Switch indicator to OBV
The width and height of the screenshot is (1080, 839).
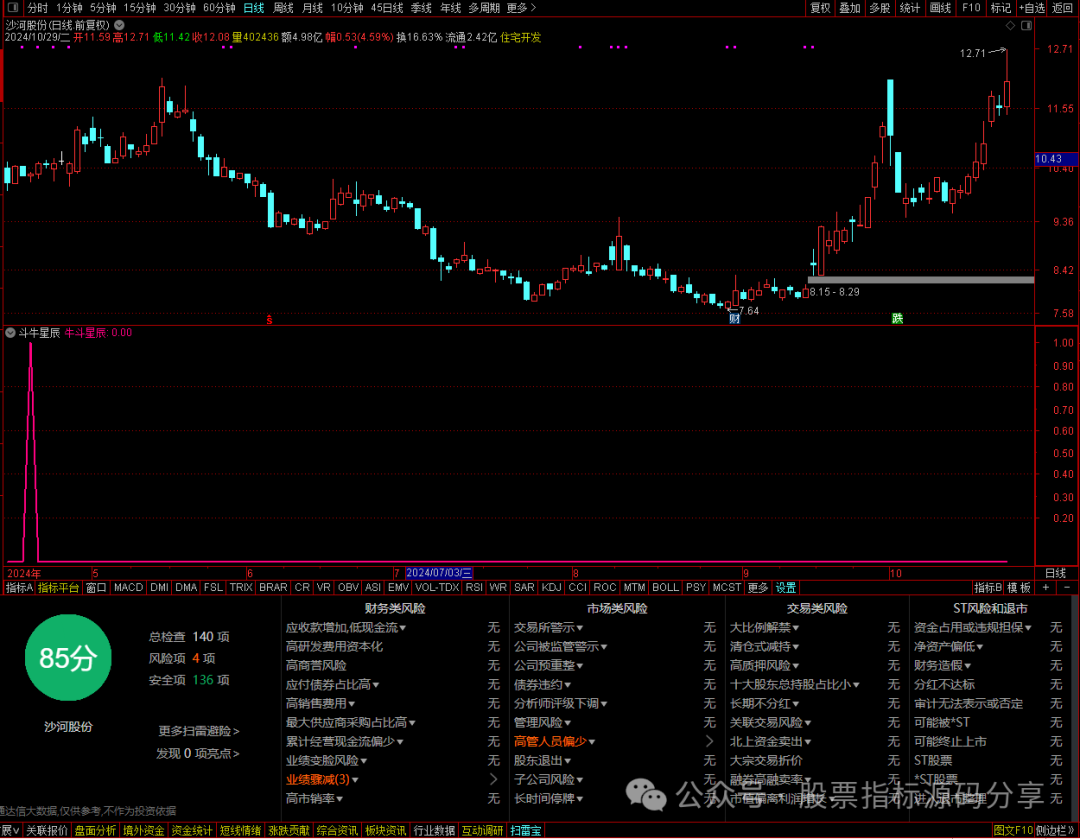click(x=348, y=588)
